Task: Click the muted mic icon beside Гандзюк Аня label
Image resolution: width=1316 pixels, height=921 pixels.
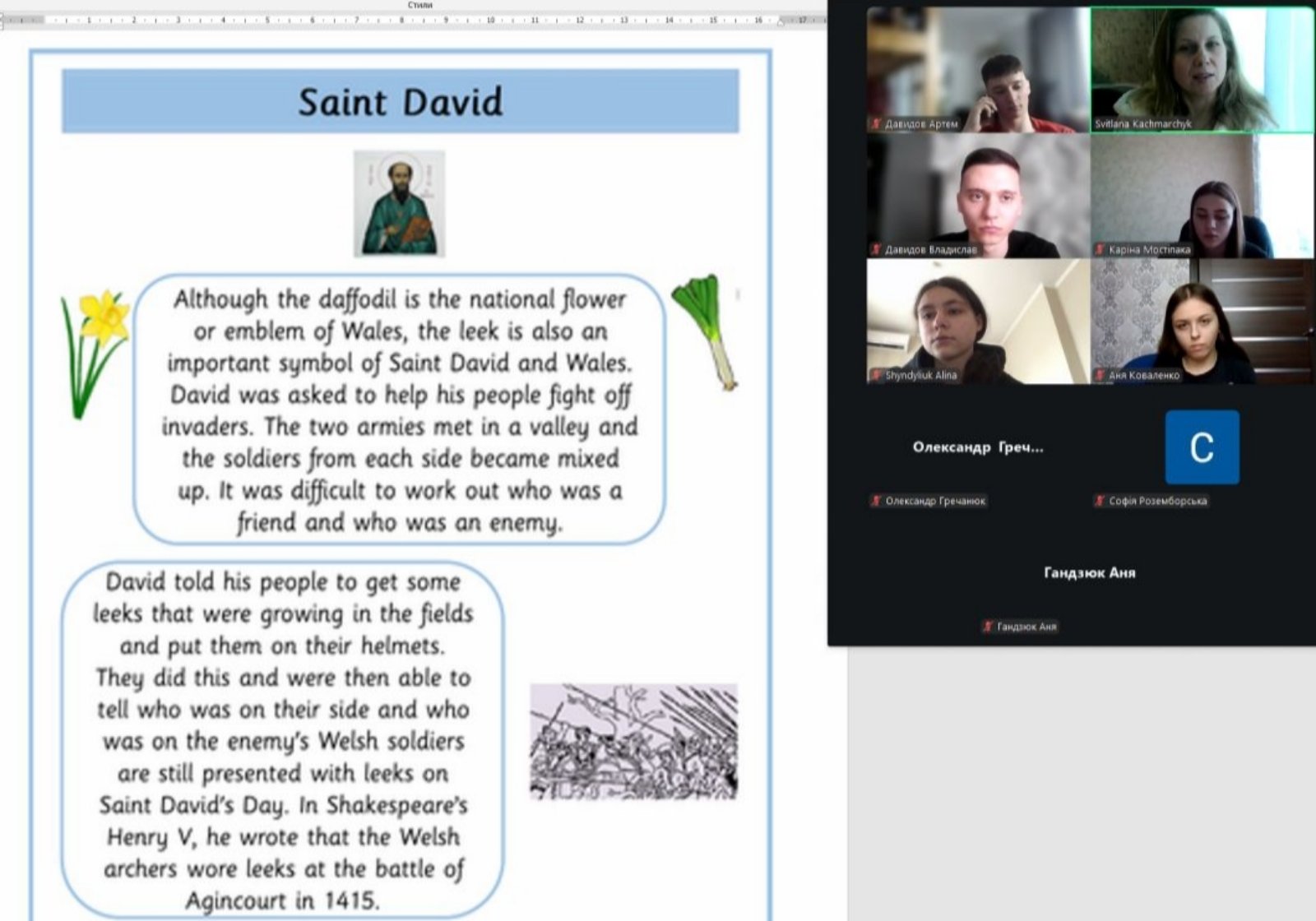Action: pyautogui.click(x=988, y=627)
